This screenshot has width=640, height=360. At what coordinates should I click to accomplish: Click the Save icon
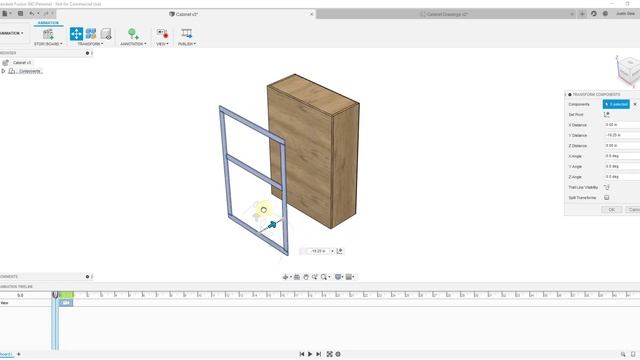(20, 13)
